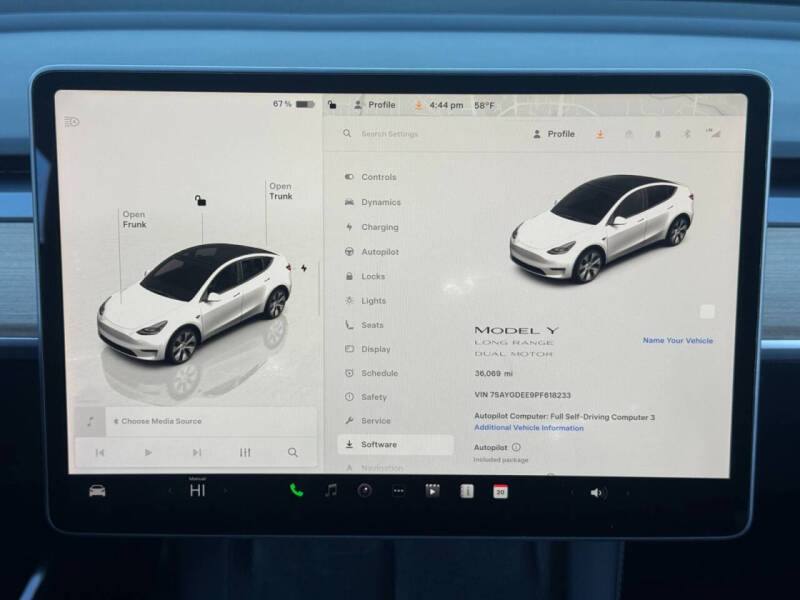Screen dimensions: 800x600
Task: Open the Name Your Vehicle link
Action: [x=678, y=339]
